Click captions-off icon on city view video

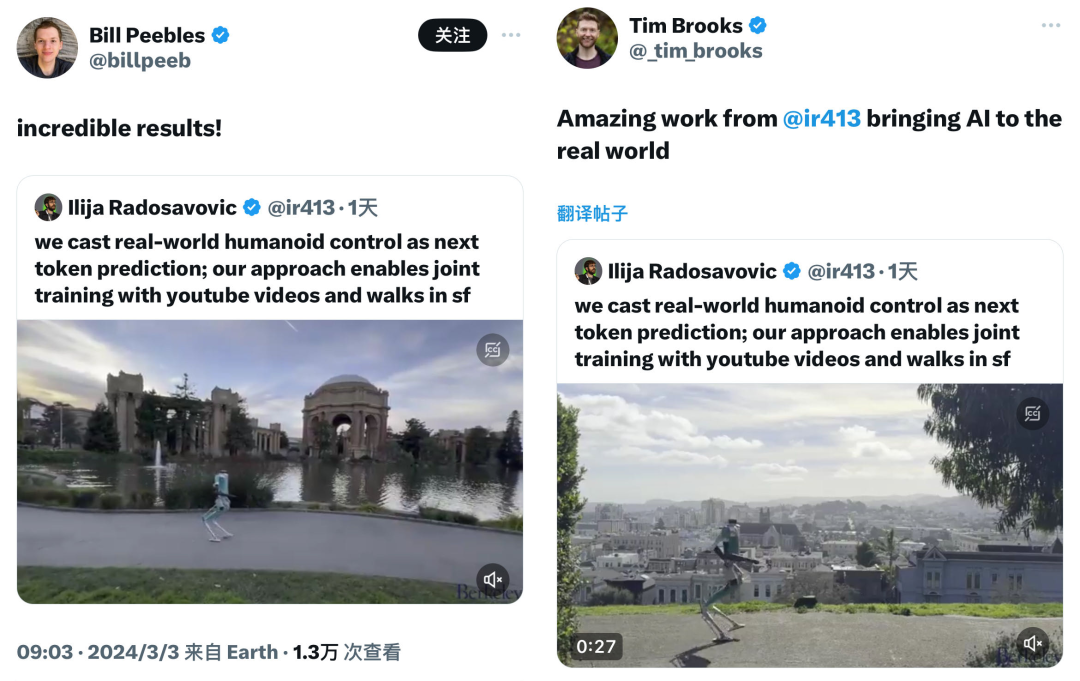[x=1032, y=414]
